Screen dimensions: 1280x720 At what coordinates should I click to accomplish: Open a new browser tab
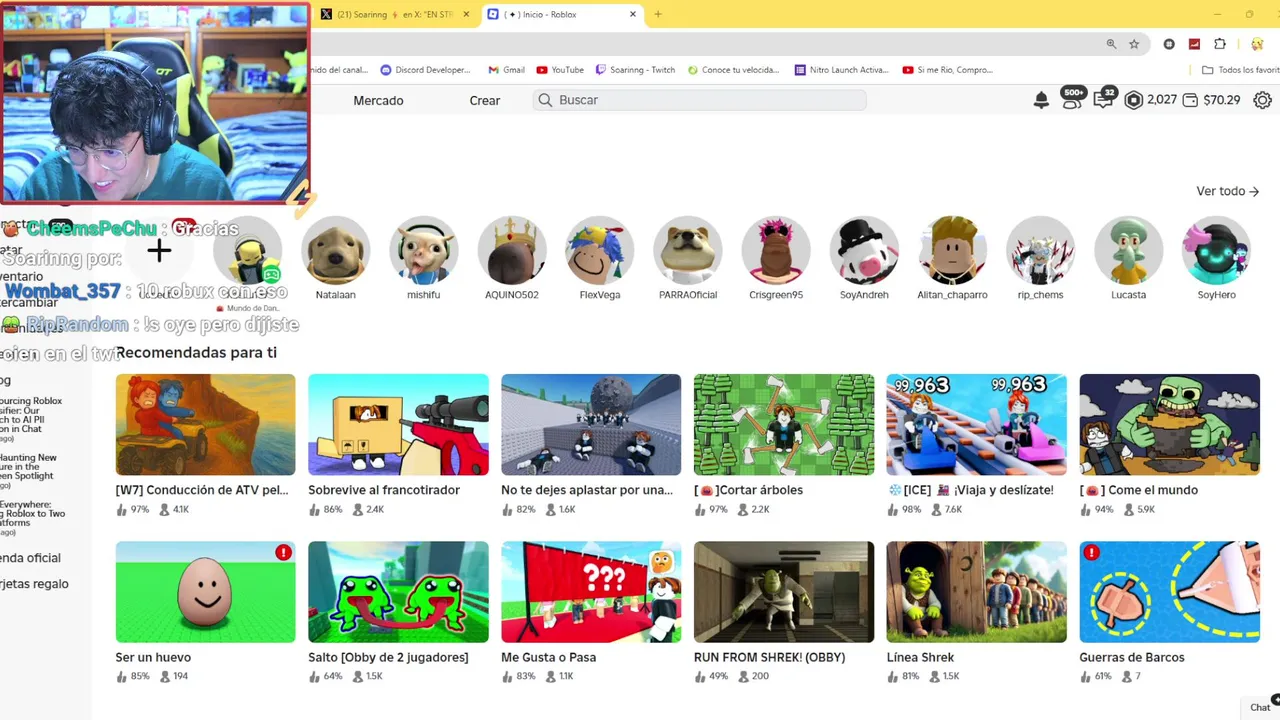click(658, 14)
